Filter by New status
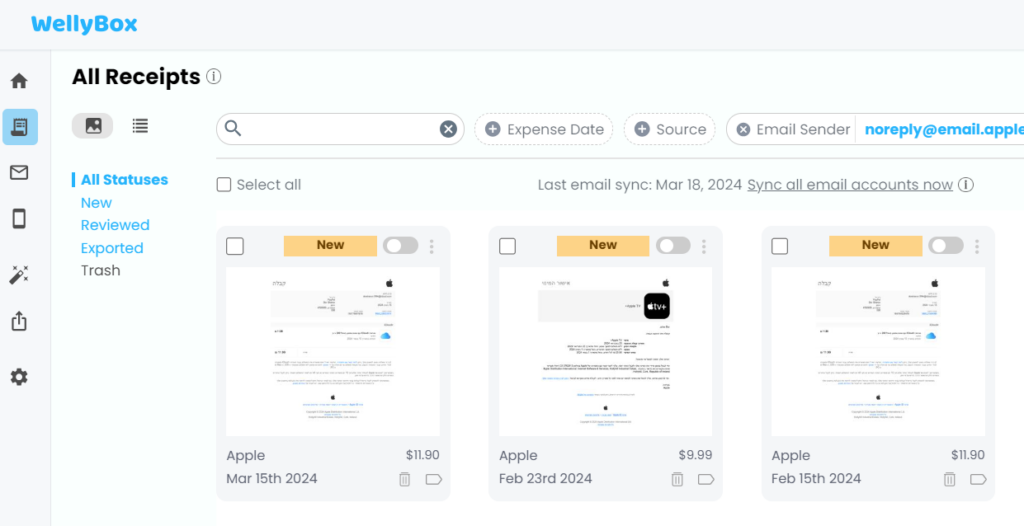 pyautogui.click(x=96, y=203)
